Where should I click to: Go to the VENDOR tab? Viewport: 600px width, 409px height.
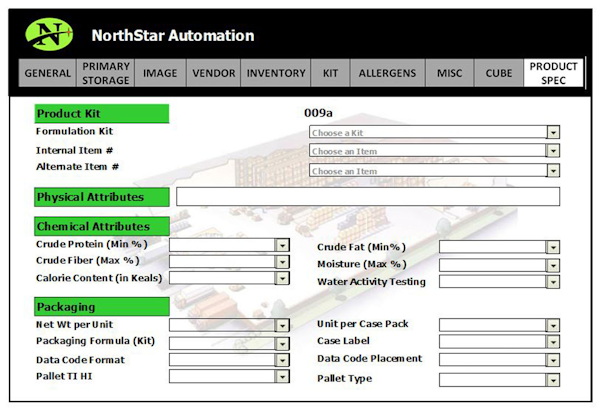(213, 74)
